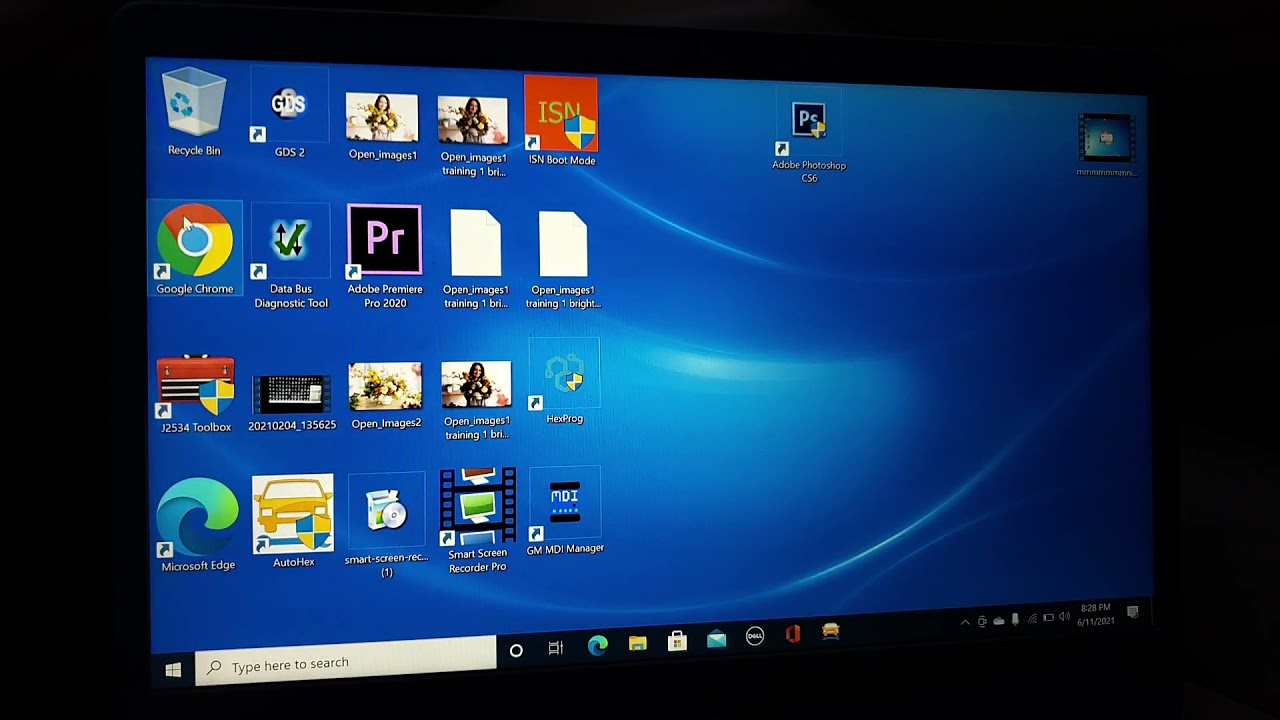Open Cortana from the taskbar

tap(516, 650)
